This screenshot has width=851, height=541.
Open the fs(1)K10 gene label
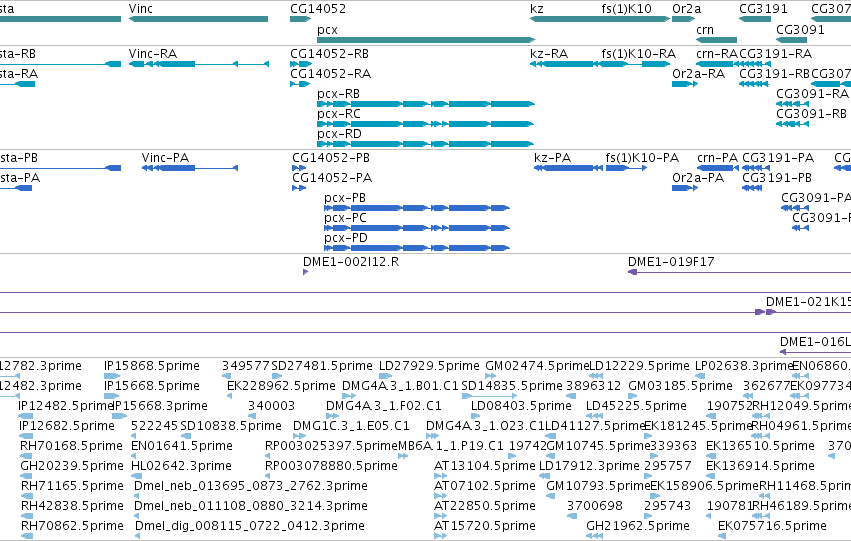coord(626,9)
